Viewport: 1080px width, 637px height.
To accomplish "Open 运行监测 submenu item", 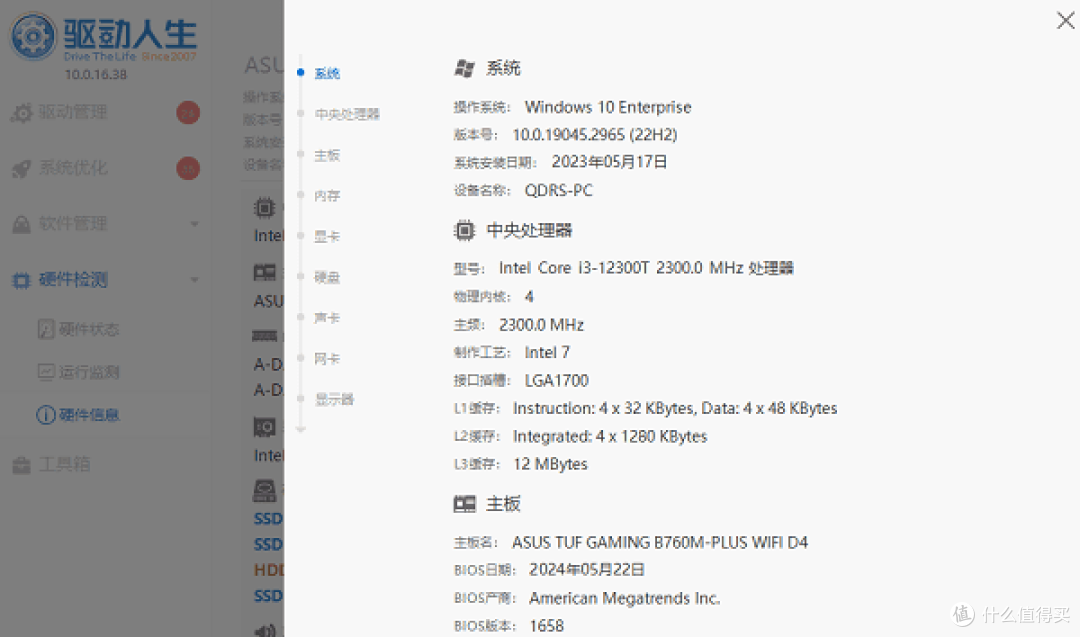I will (88, 372).
